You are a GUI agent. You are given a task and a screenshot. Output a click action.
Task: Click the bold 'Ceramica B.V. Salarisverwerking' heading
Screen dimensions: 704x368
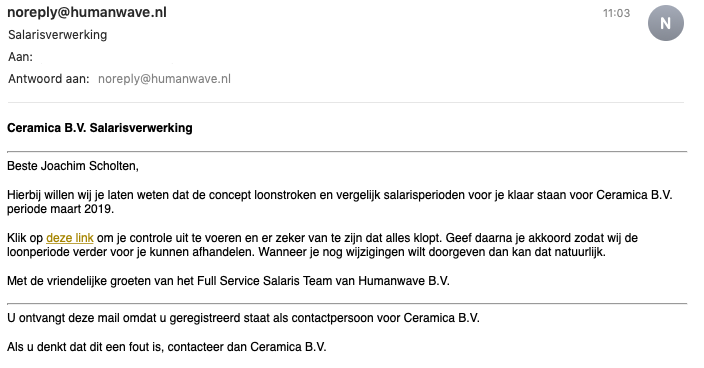pos(100,128)
